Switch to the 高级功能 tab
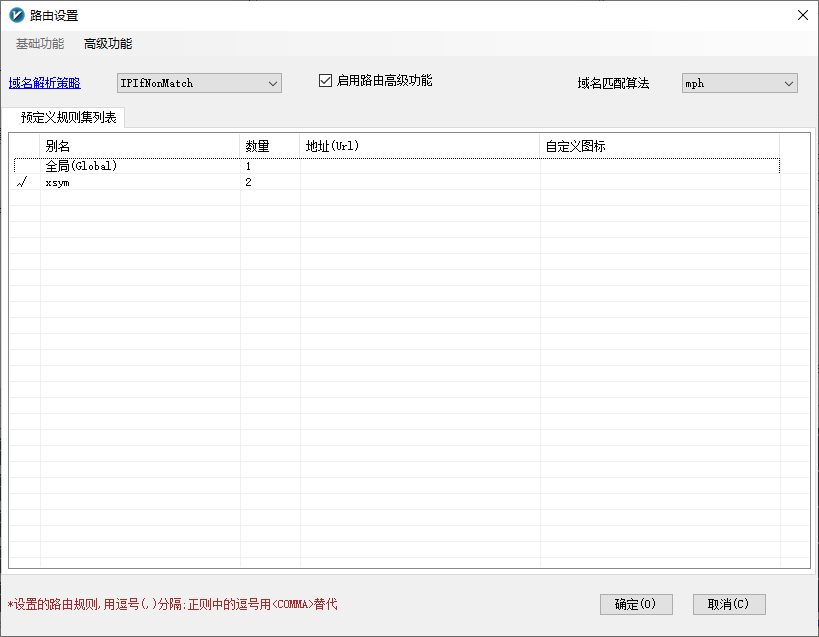Viewport: 819px width, 637px height. 108,44
